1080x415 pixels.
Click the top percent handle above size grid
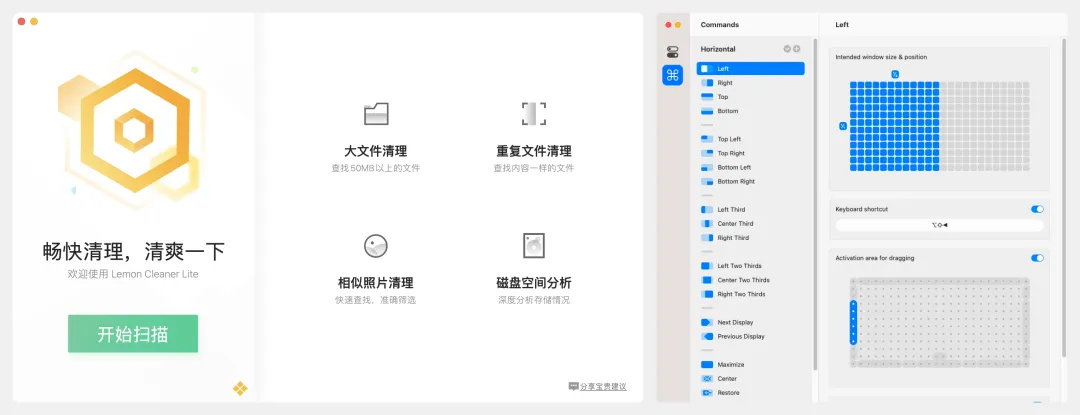[x=895, y=74]
